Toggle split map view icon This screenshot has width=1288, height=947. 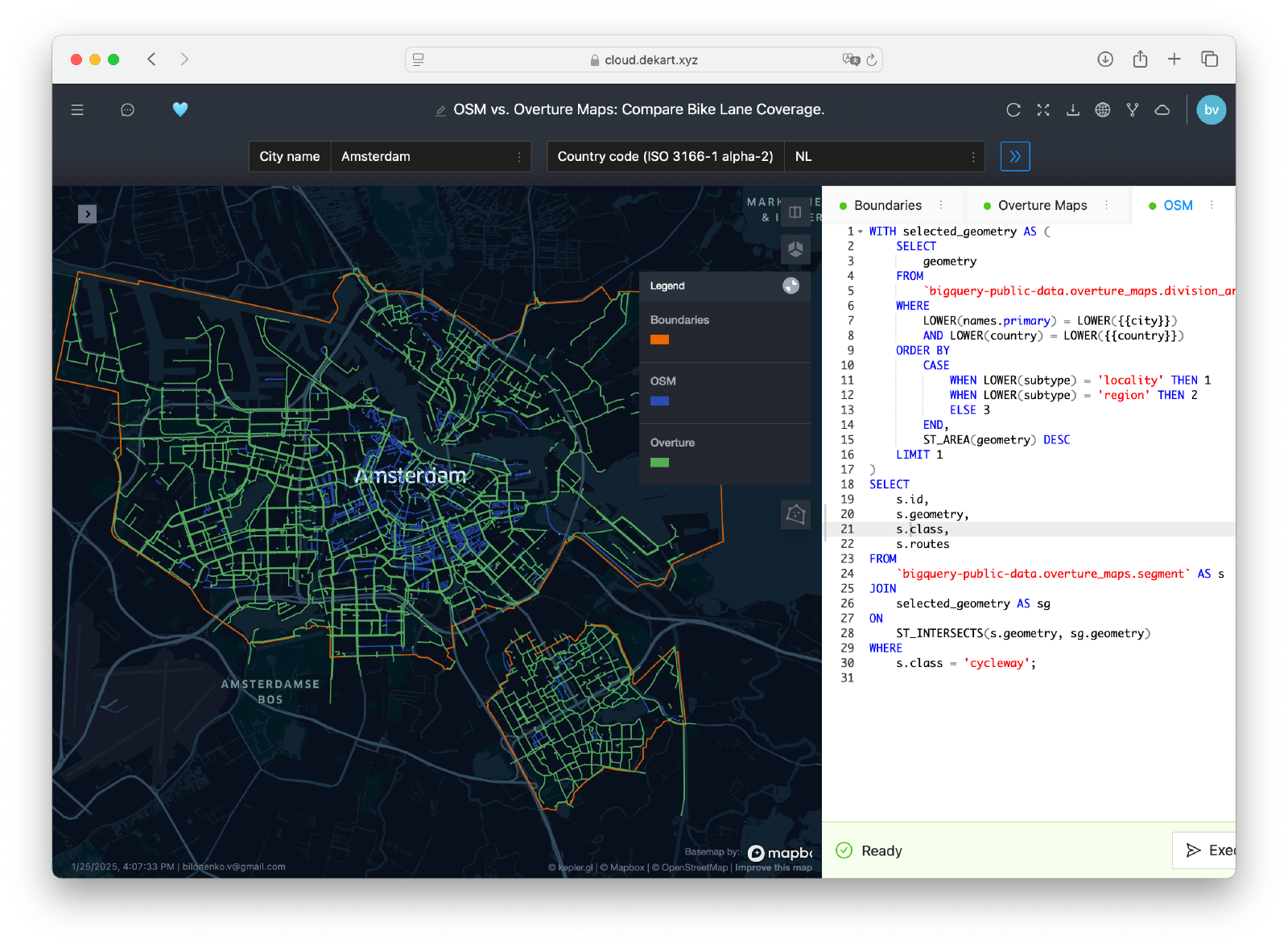pyautogui.click(x=795, y=212)
